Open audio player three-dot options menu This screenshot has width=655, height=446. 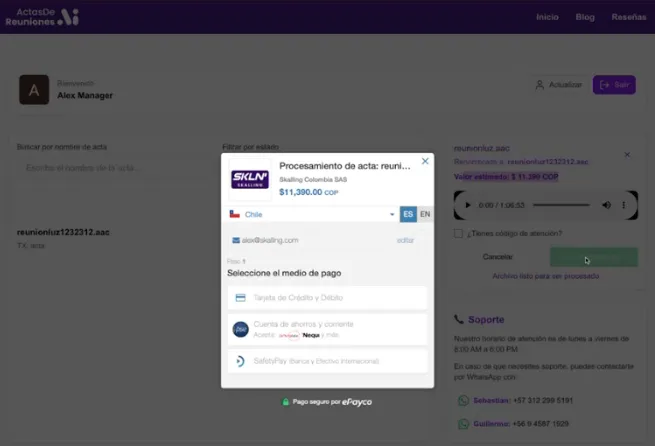tap(624, 205)
